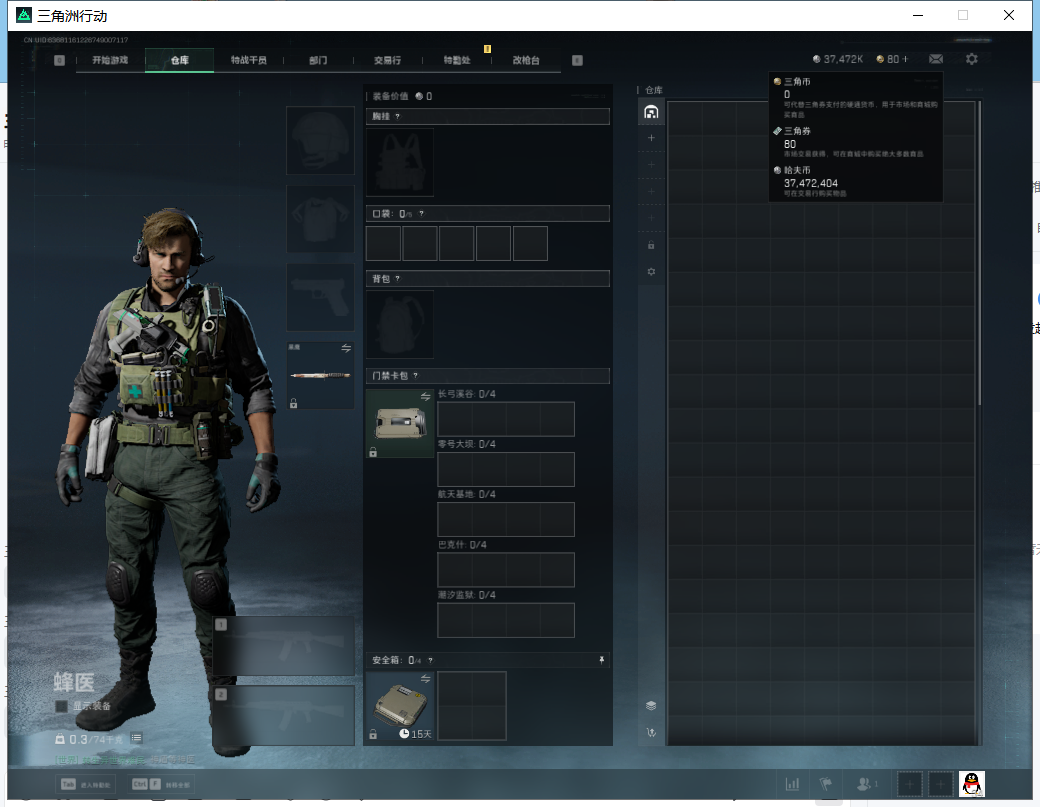The width and height of the screenshot is (1040, 807).
Task: Click the 三角券 label in tooltip
Action: click(x=797, y=131)
